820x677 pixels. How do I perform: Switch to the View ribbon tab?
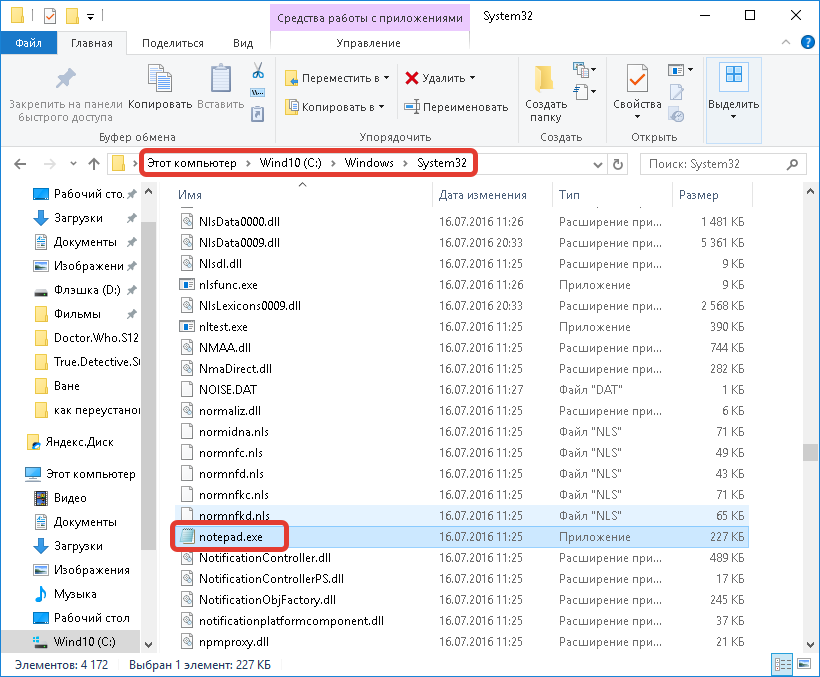point(243,43)
